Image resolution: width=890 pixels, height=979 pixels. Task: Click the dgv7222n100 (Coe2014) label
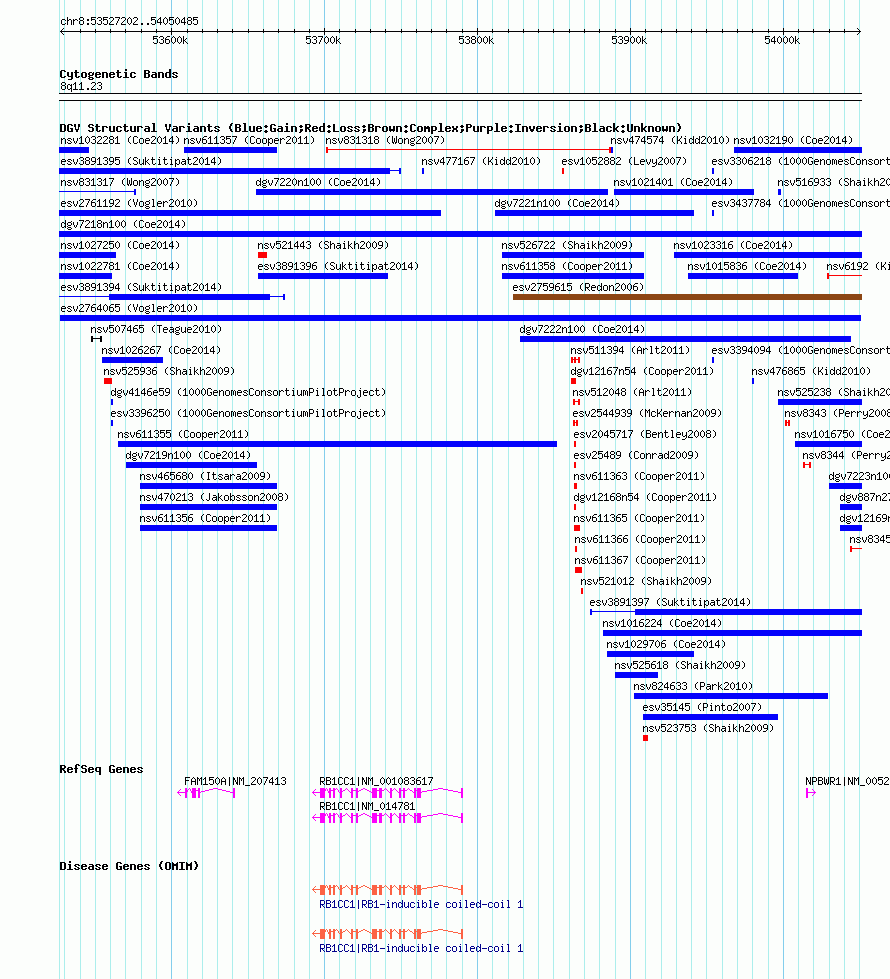[x=582, y=330]
